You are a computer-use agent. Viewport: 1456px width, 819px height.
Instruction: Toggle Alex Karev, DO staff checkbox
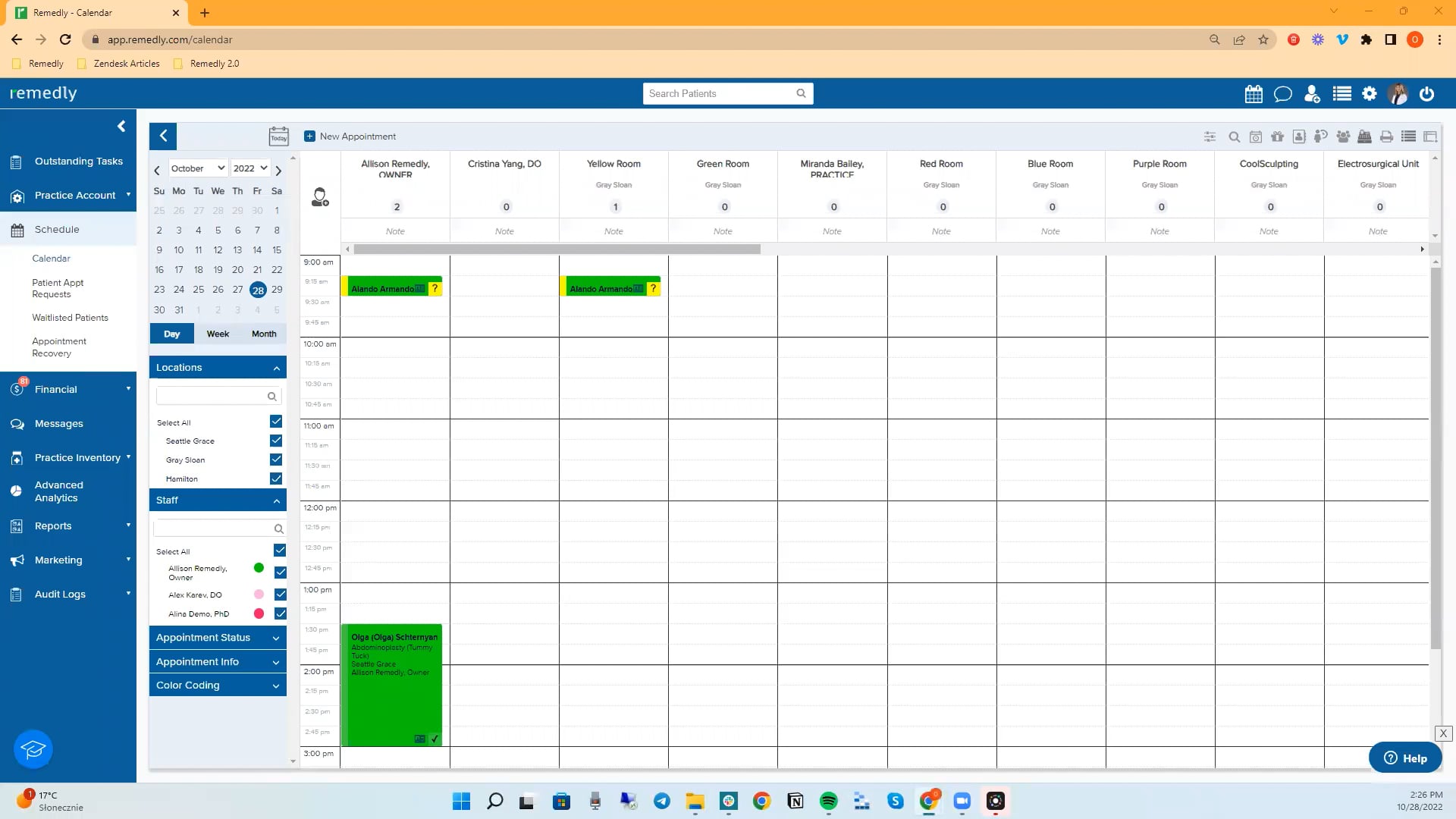coord(281,595)
